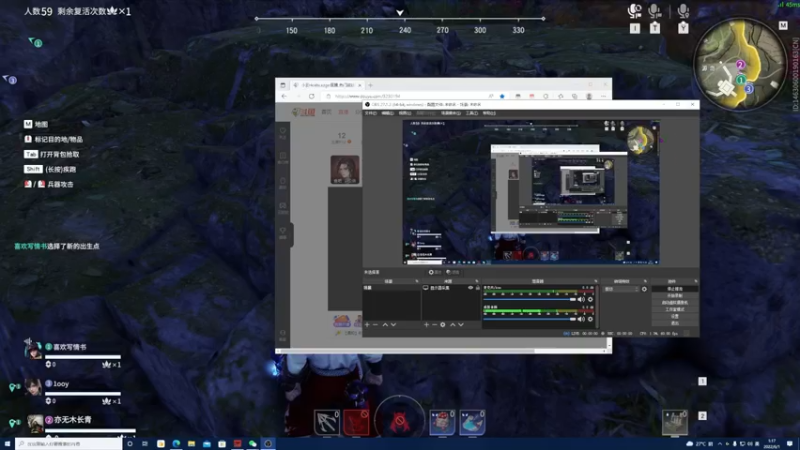Open a new browser tab with plus
Image resolution: width=800 pixels, height=450 pixels.
(370, 85)
